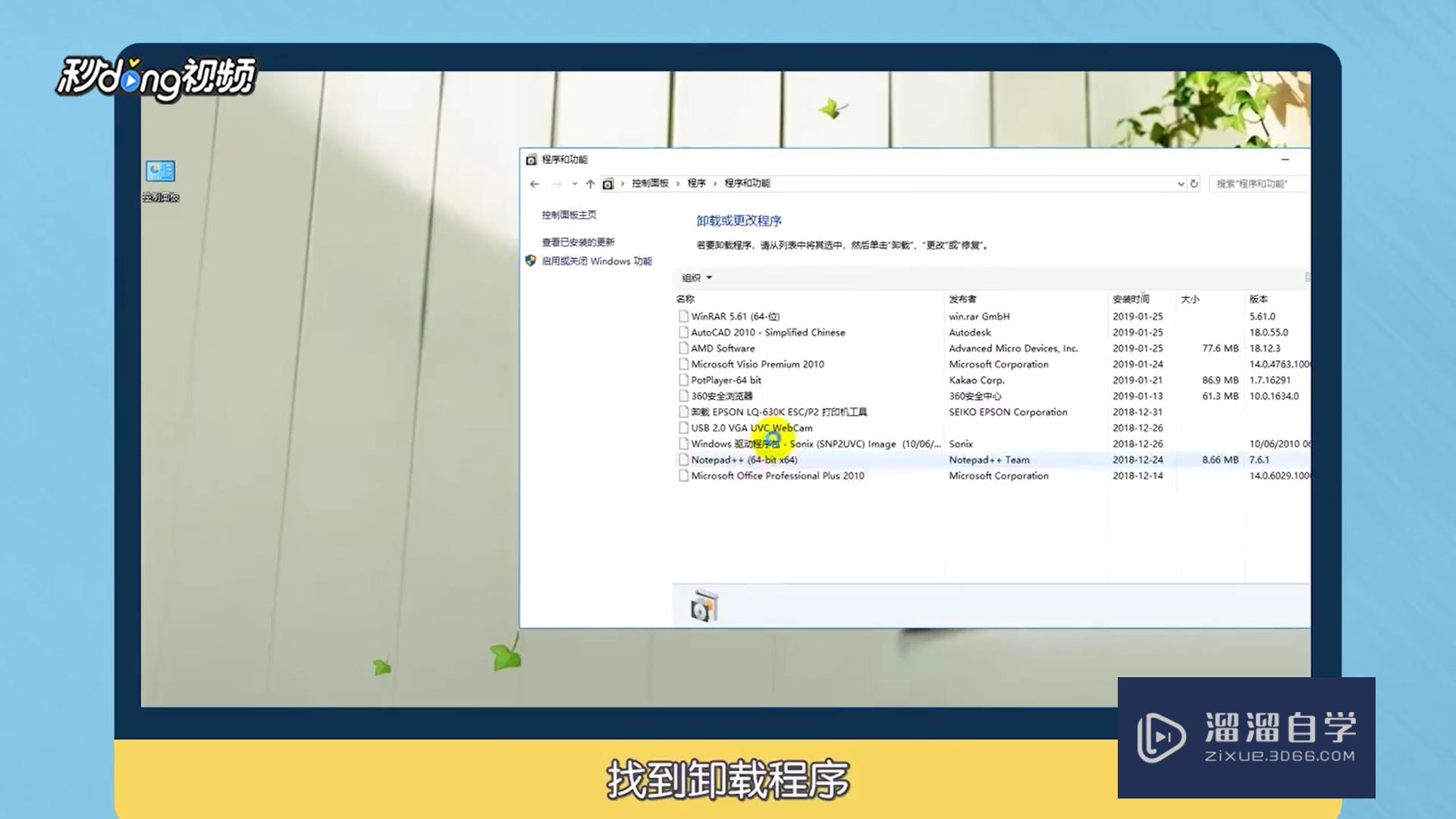Click the refresh button beside address bar

(x=1194, y=184)
